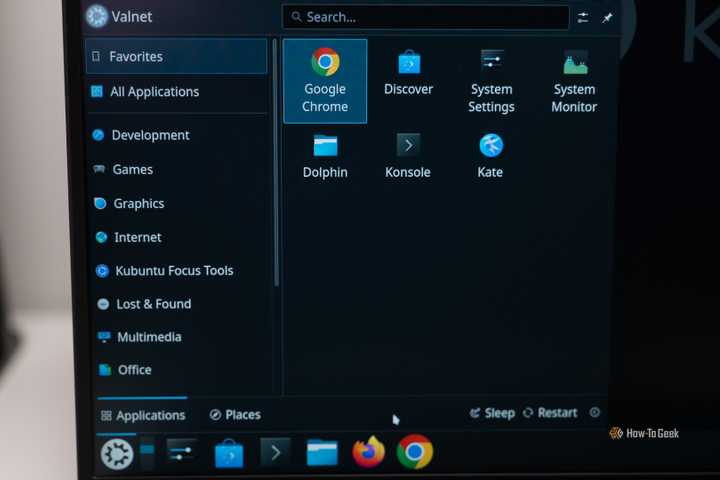Image resolution: width=720 pixels, height=480 pixels.
Task: Click Kubuntu application launcher in taskbar
Action: 117,454
